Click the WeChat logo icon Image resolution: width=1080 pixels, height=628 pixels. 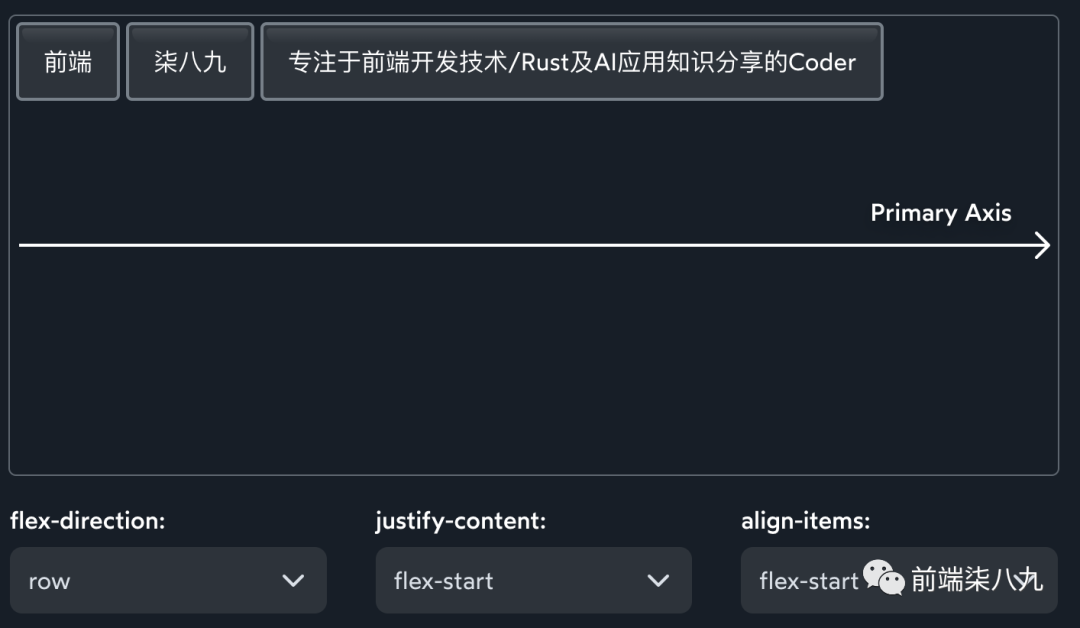[x=883, y=577]
